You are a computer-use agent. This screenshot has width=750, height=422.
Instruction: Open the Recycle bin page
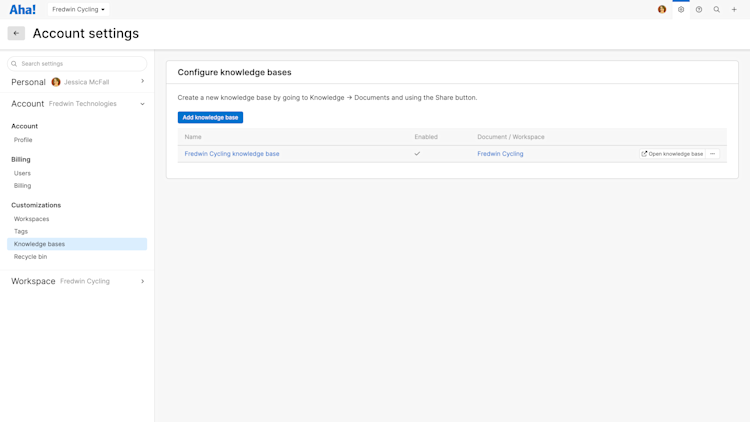coord(30,256)
